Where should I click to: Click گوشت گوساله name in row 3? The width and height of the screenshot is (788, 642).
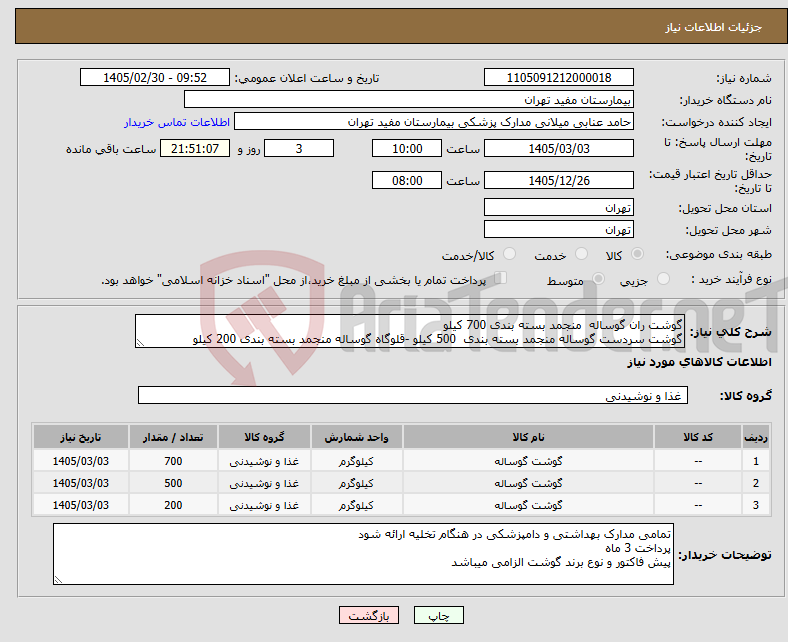click(x=528, y=505)
